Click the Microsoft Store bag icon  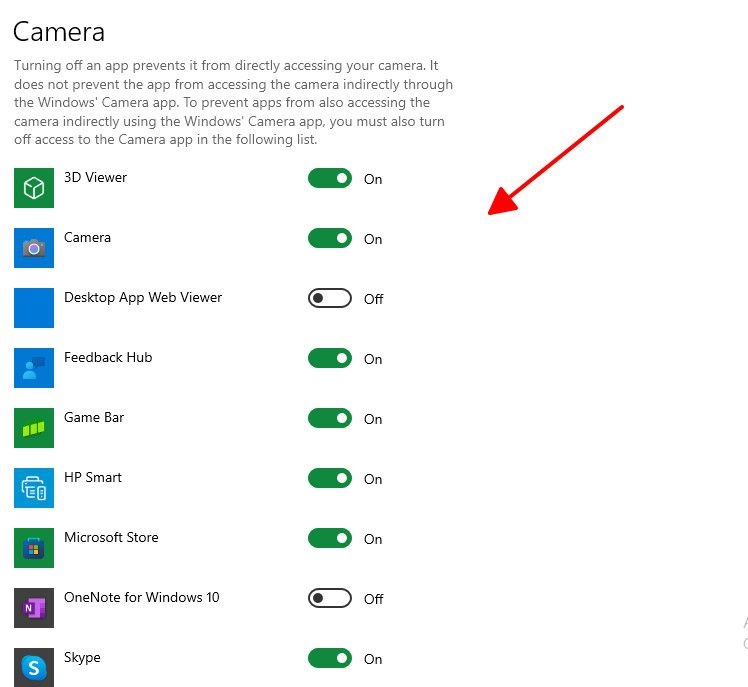pyautogui.click(x=34, y=548)
